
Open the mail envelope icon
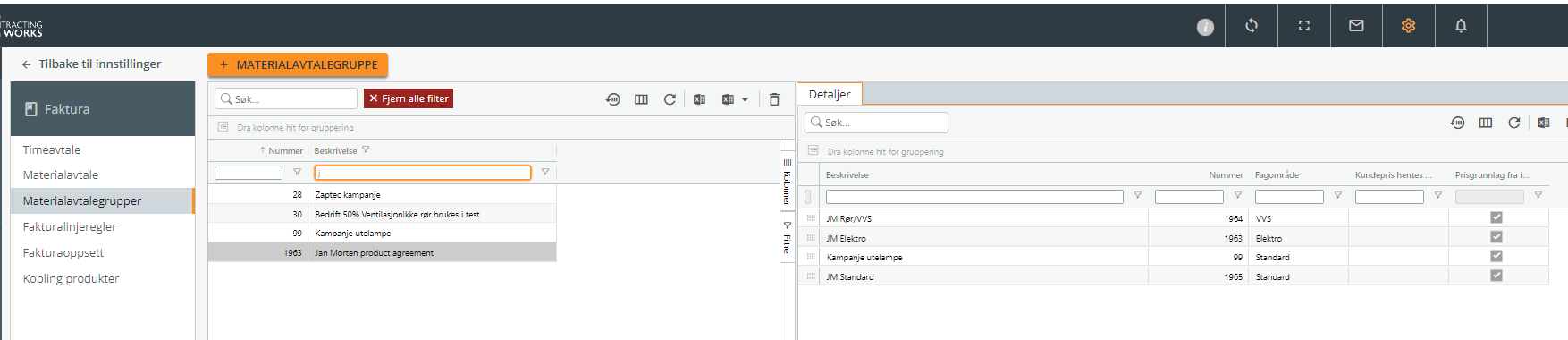1356,26
